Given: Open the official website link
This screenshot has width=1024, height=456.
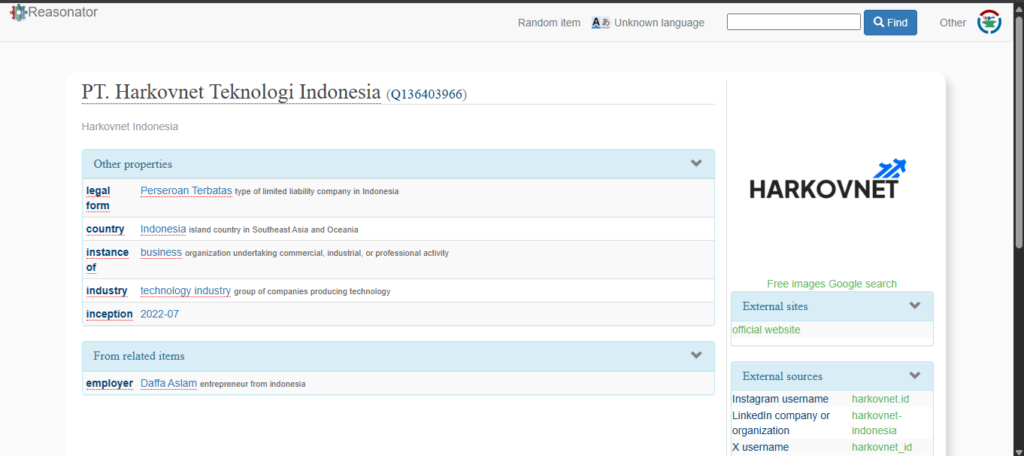Looking at the screenshot, I should (766, 330).
